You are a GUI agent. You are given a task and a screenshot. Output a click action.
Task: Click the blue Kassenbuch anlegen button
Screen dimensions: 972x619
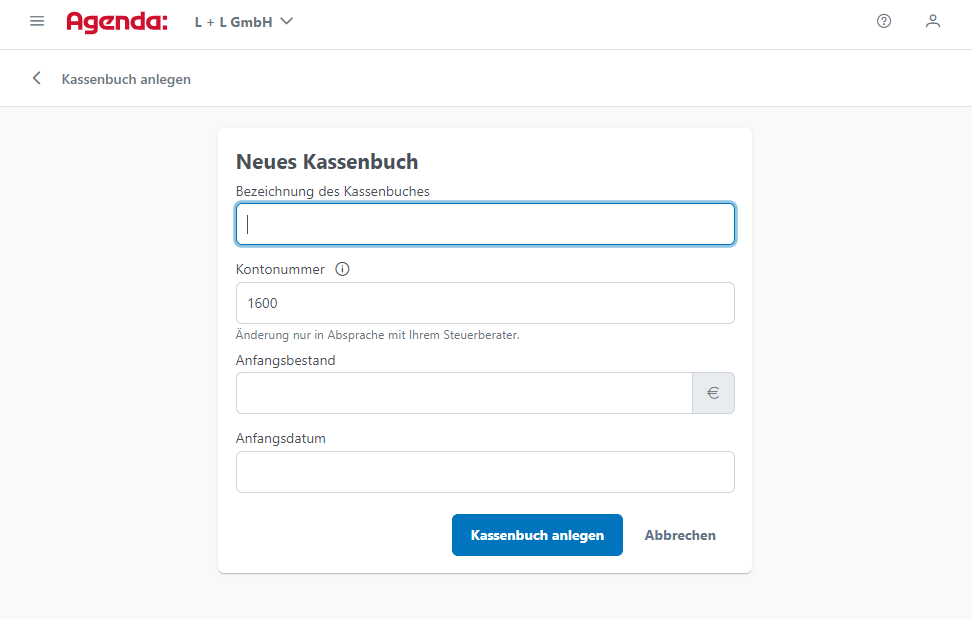point(537,535)
